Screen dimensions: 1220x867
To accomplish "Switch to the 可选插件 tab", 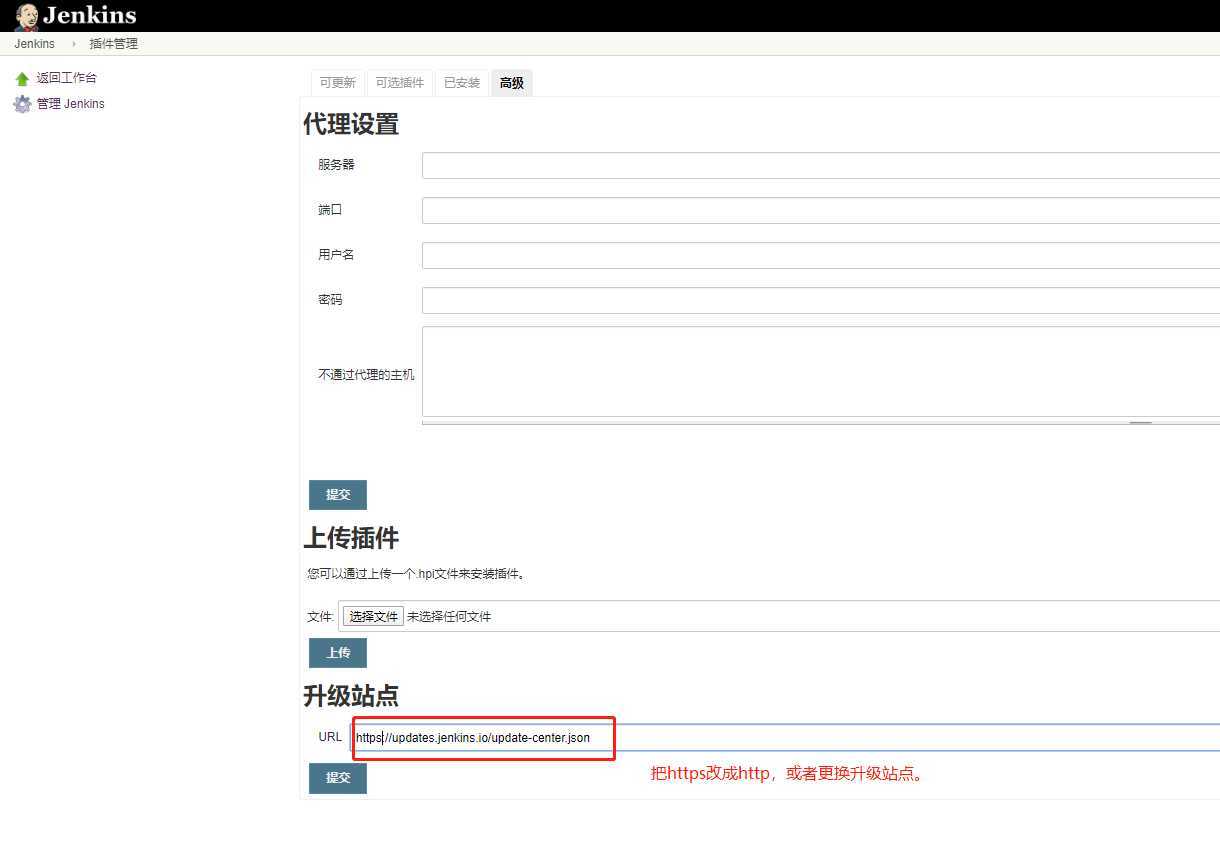I will point(400,83).
